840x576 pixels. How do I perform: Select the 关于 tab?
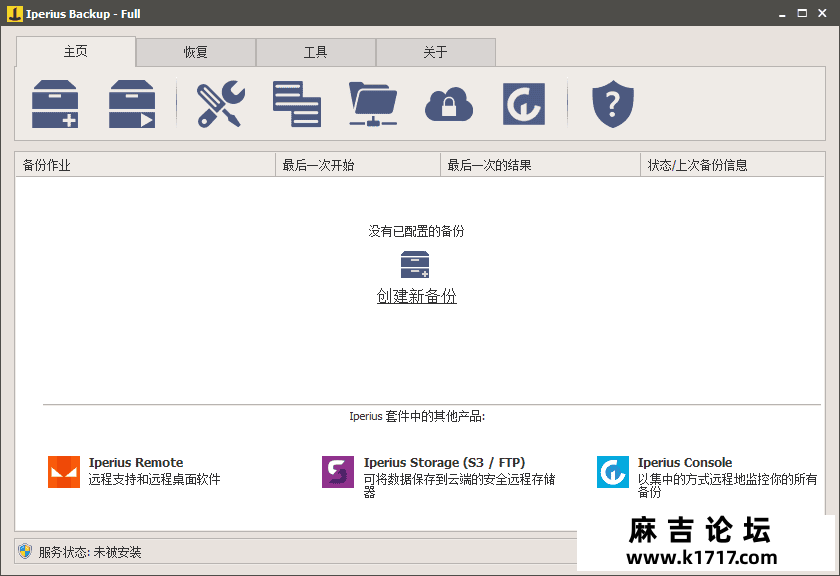click(x=436, y=52)
